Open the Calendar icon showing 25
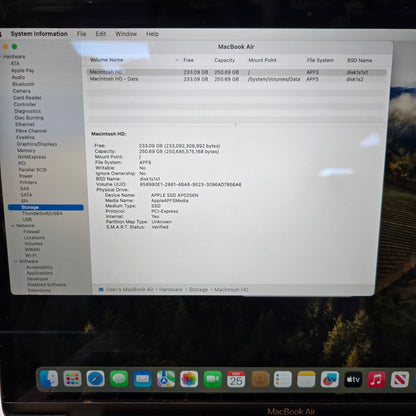Screen dimensions: 416x416 [236, 379]
